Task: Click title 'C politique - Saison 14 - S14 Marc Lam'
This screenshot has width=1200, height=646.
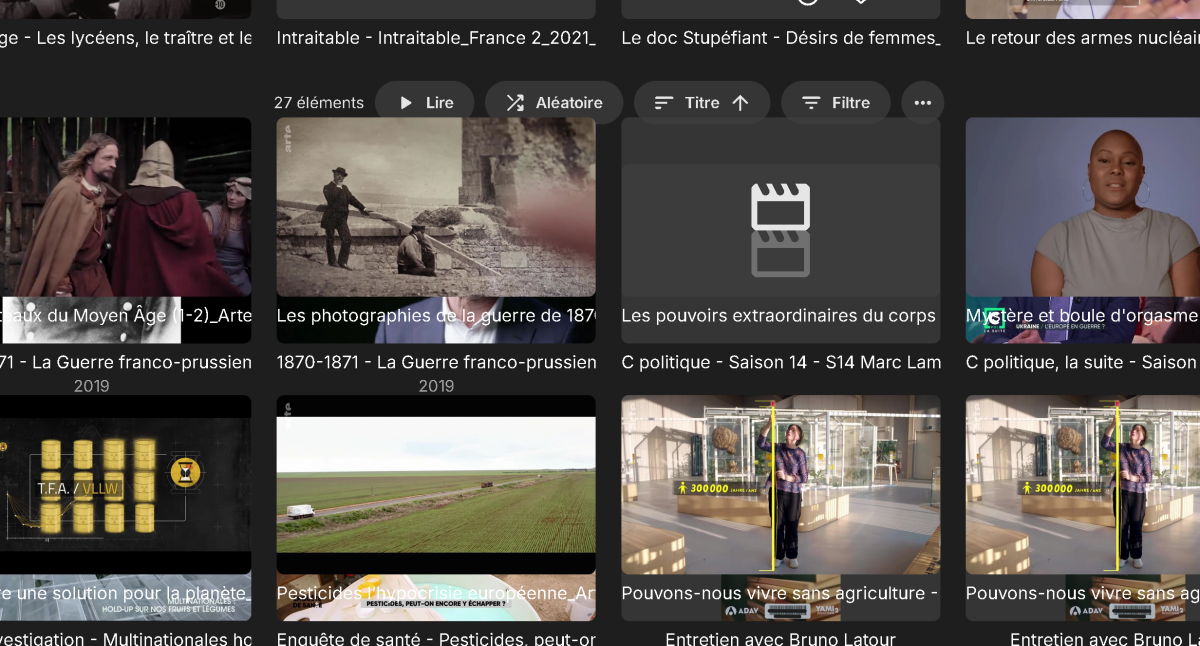Action: click(781, 362)
